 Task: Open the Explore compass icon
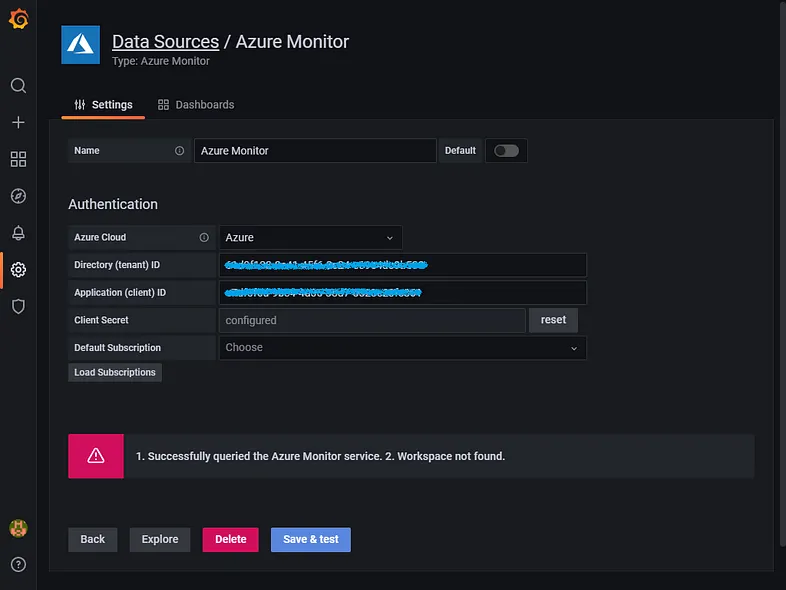[x=19, y=196]
